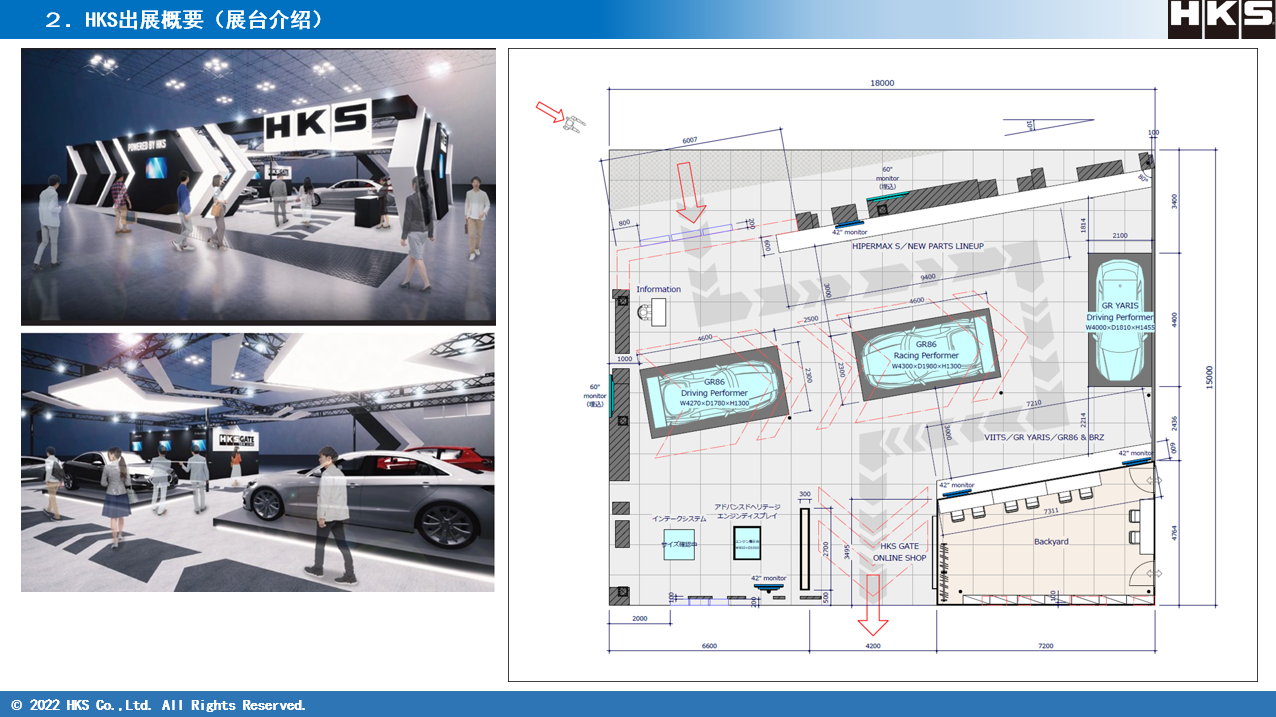This screenshot has height=717, width=1276.
Task: Open the top booth exterior rendering
Action: (258, 186)
